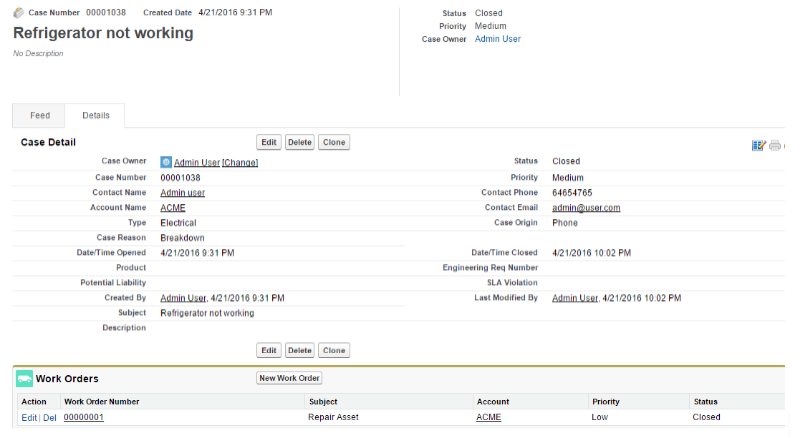Image resolution: width=810 pixels, height=438 pixels.
Task: Create a New Work Order
Action: coord(289,378)
